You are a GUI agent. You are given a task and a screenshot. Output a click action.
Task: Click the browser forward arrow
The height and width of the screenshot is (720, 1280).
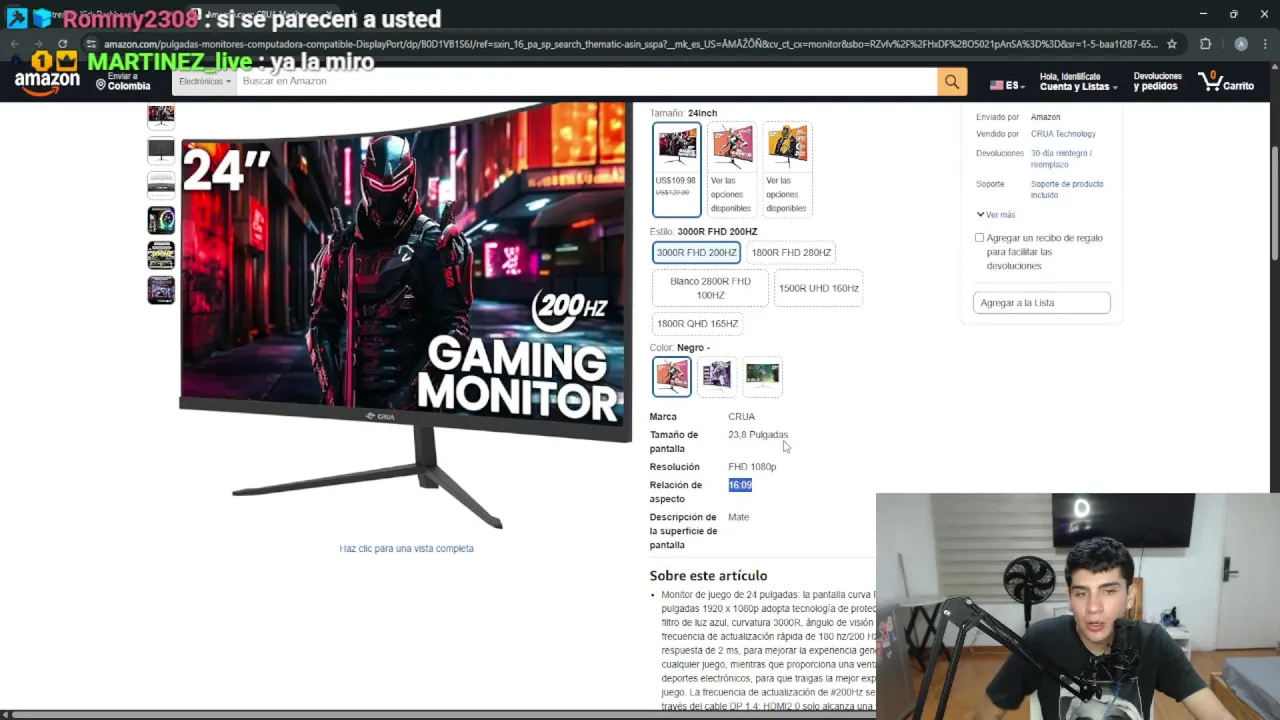[x=38, y=44]
